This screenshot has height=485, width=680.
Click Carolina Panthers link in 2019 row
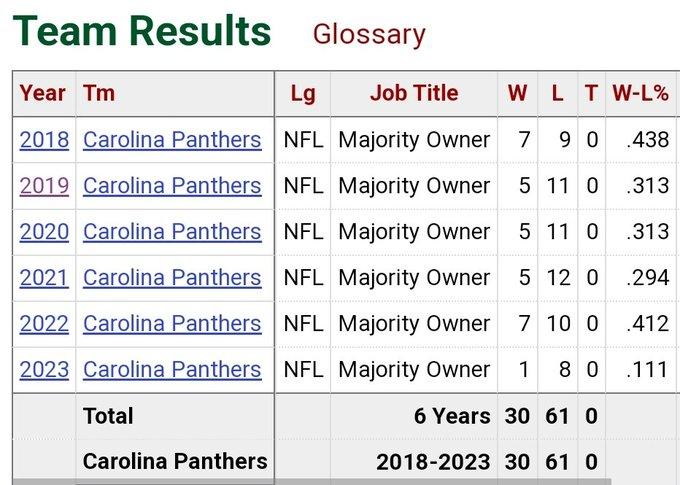pyautogui.click(x=172, y=186)
